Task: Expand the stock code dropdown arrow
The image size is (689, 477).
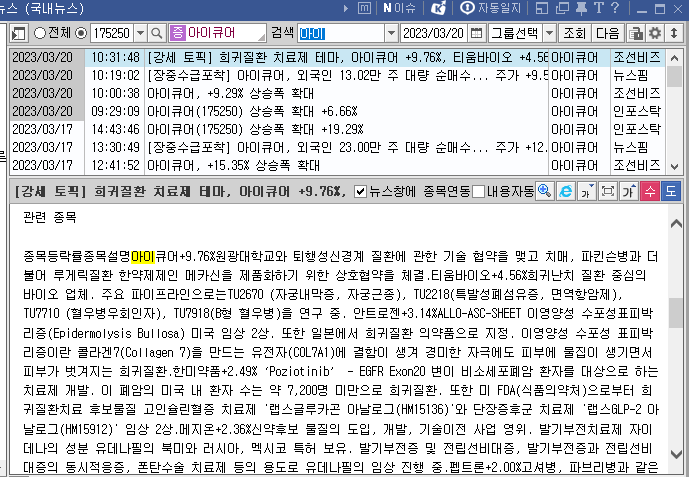Action: click(140, 33)
